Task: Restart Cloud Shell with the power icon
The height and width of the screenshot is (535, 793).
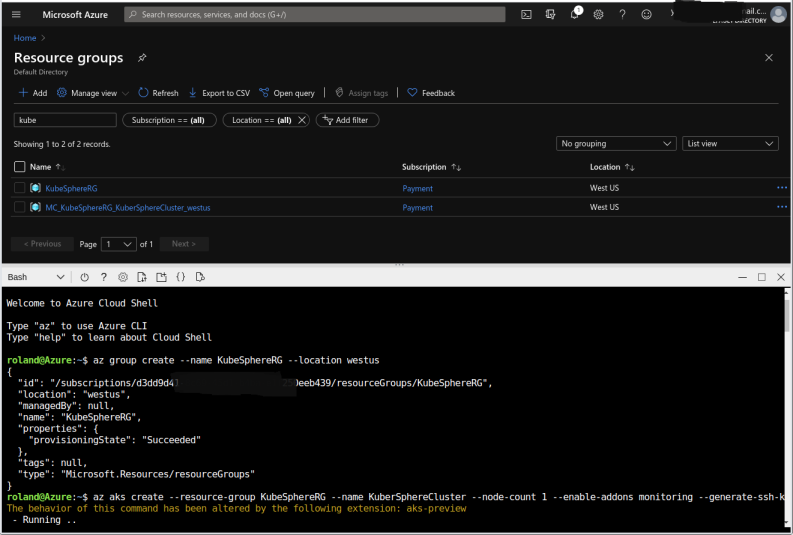Action: [x=85, y=277]
